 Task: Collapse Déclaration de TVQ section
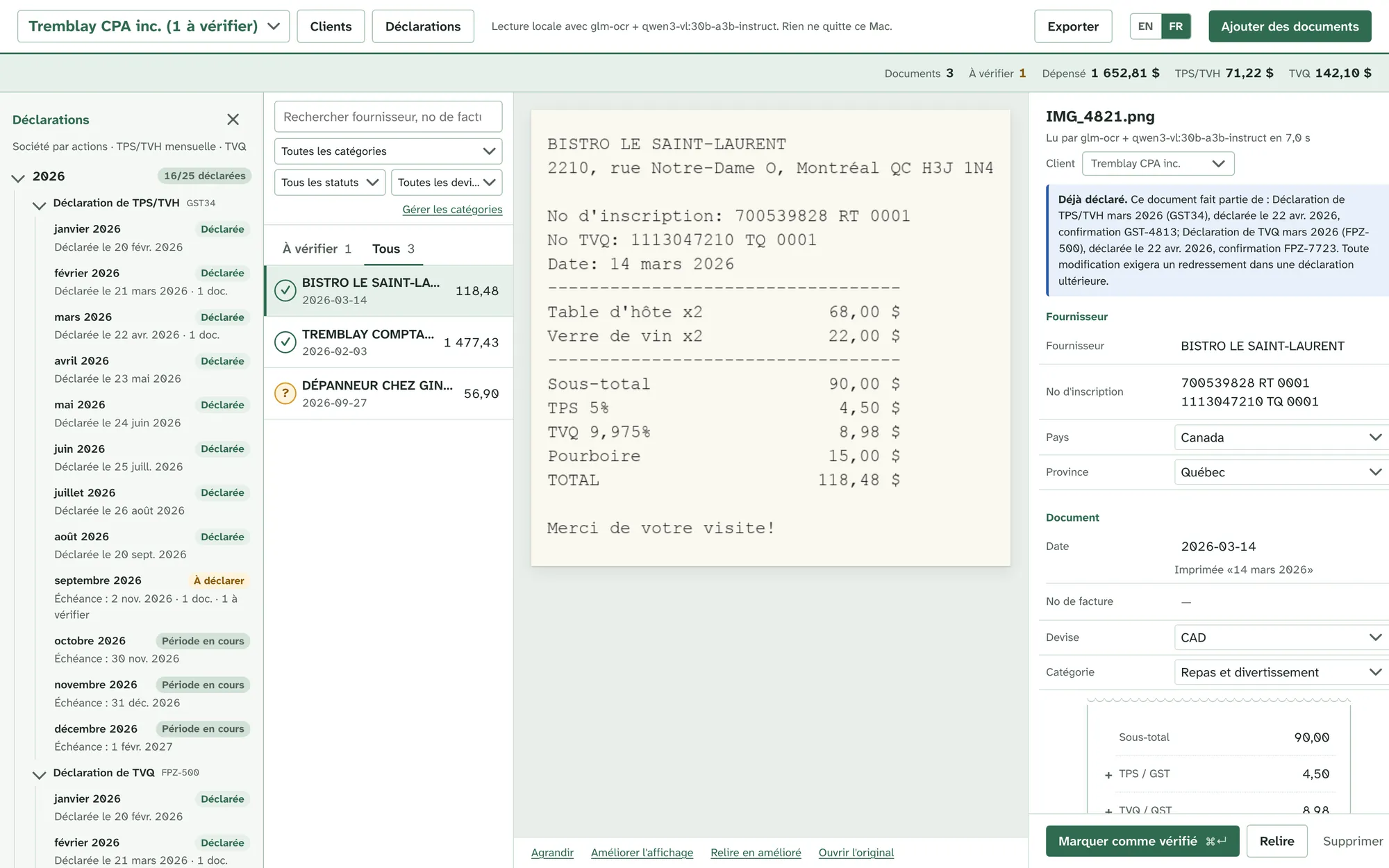(40, 774)
